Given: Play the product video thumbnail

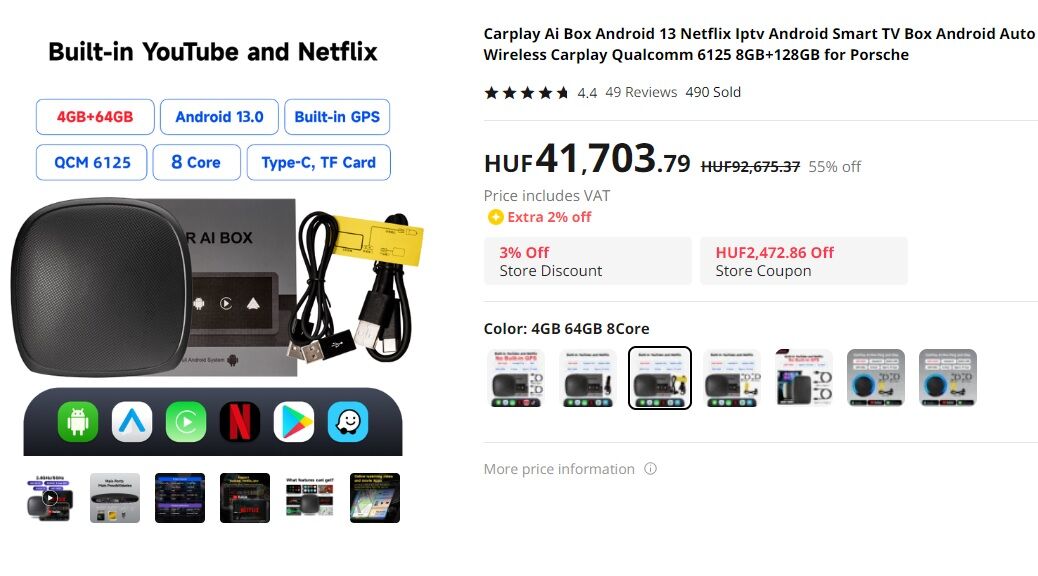Looking at the screenshot, I should pos(50,498).
